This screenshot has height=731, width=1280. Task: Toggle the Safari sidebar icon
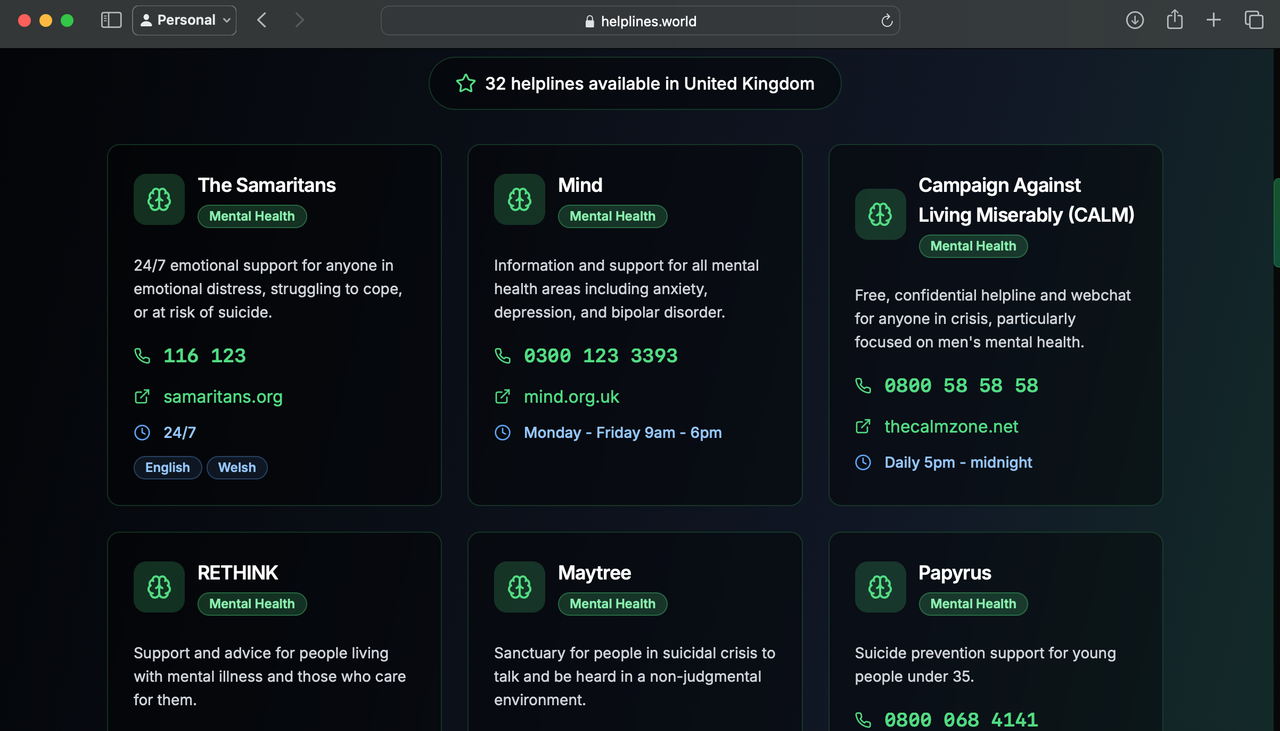click(x=111, y=20)
